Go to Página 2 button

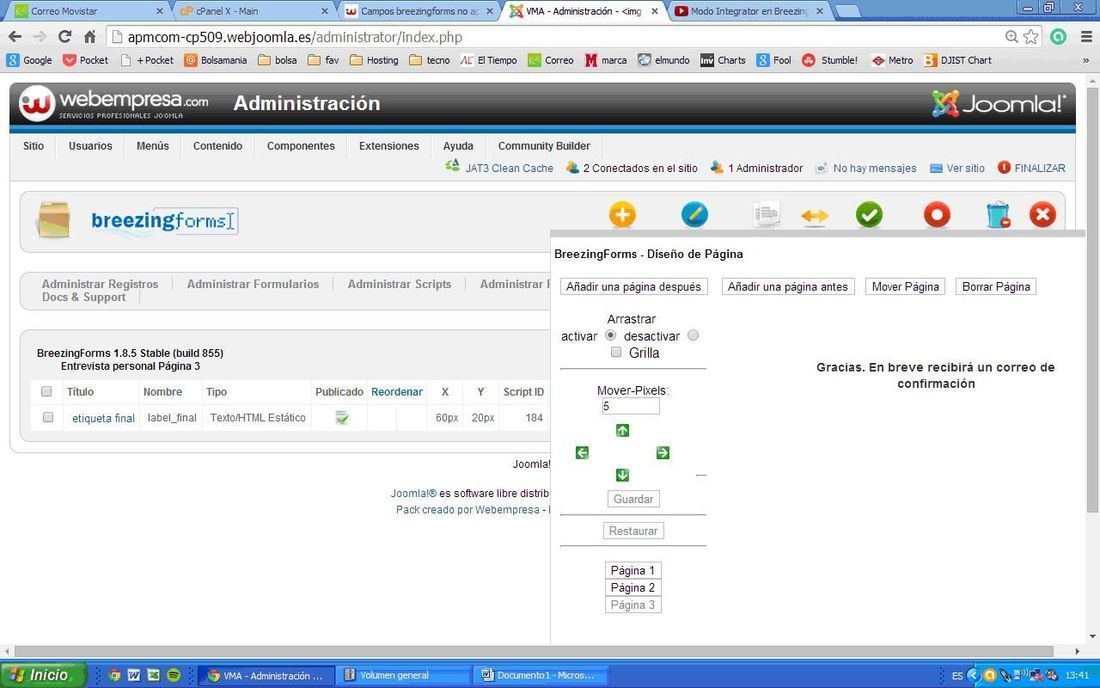pos(633,588)
